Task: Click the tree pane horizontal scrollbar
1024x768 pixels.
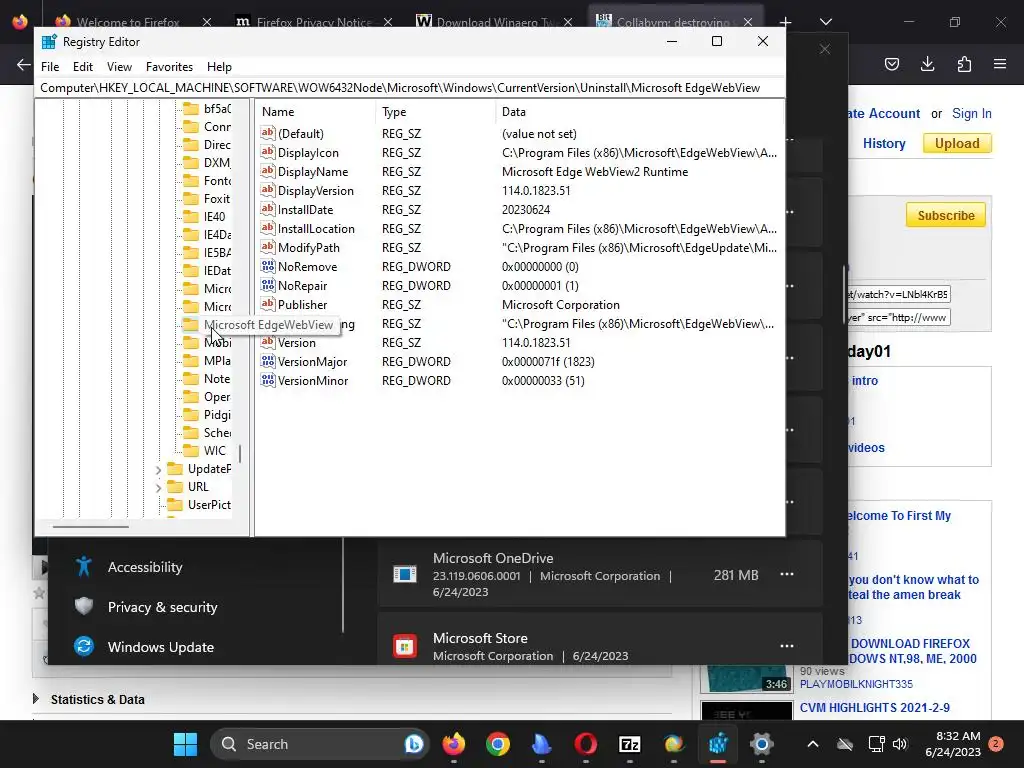Action: click(91, 526)
